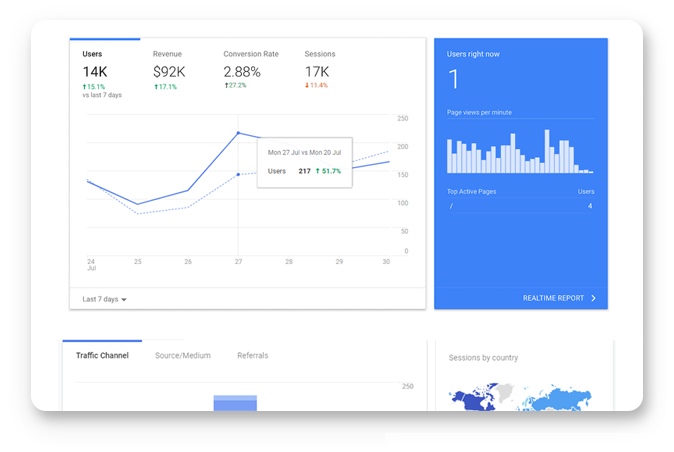Click the chevron arrow next to Realtime Report

(x=593, y=298)
